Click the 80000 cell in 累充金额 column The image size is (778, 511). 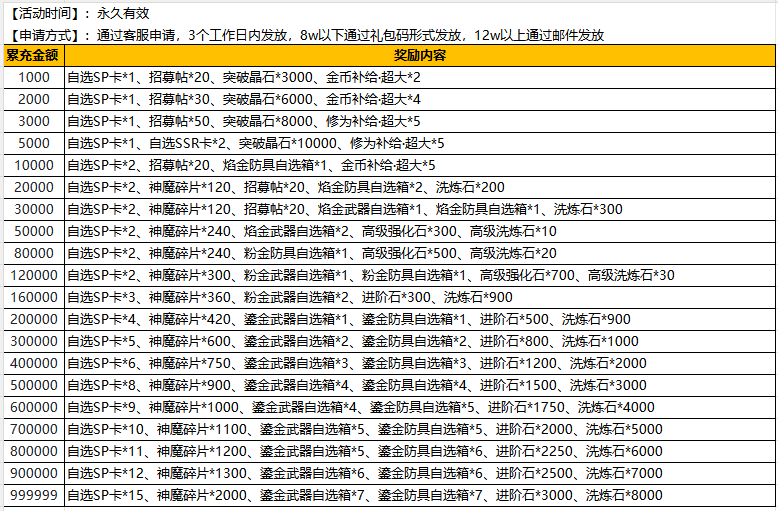coord(33,253)
